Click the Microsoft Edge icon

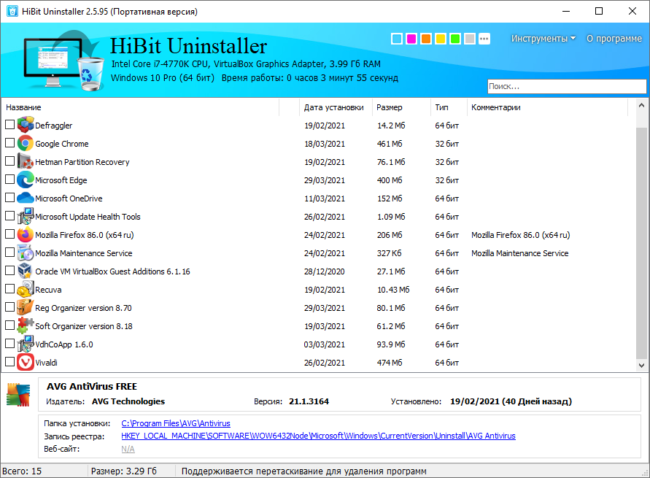coord(25,180)
